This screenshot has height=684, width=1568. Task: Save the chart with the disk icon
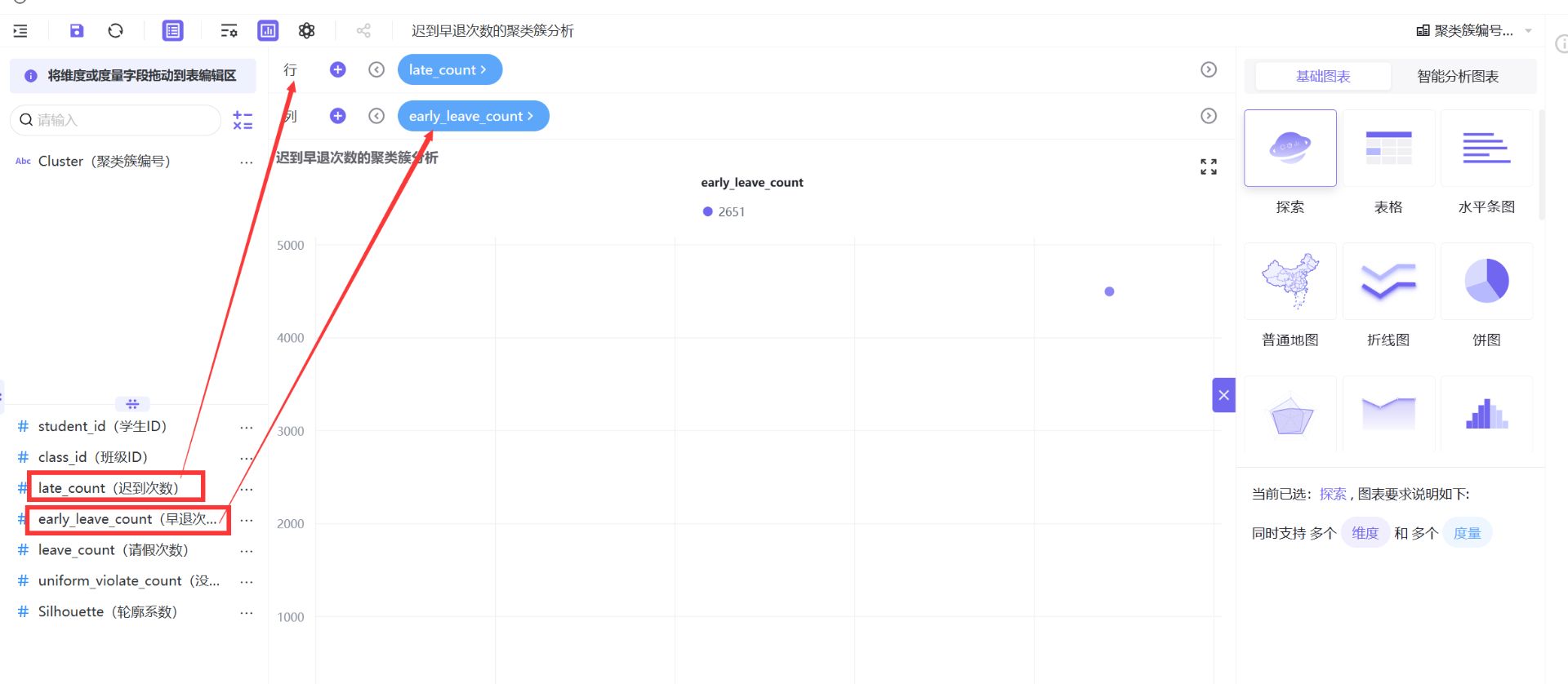[x=77, y=31]
